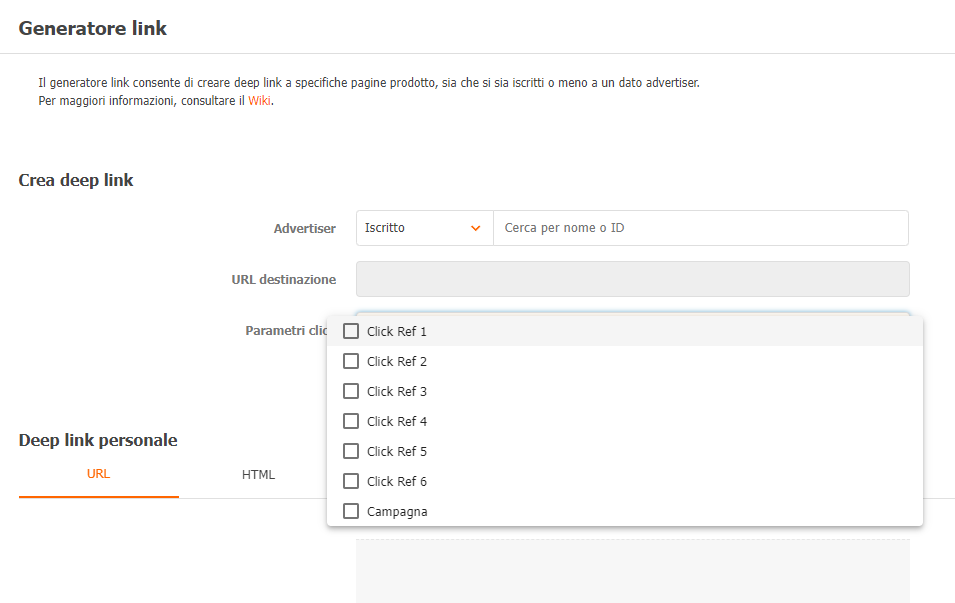Screen dimensions: 955x603
Task: Select the Click Ref 4 checkbox
Action: tap(351, 421)
